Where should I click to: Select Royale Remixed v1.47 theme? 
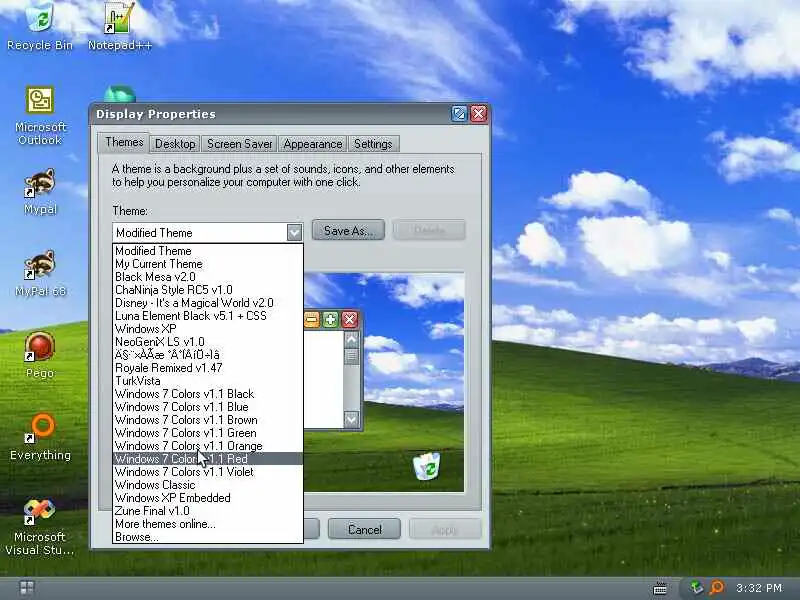point(208,368)
